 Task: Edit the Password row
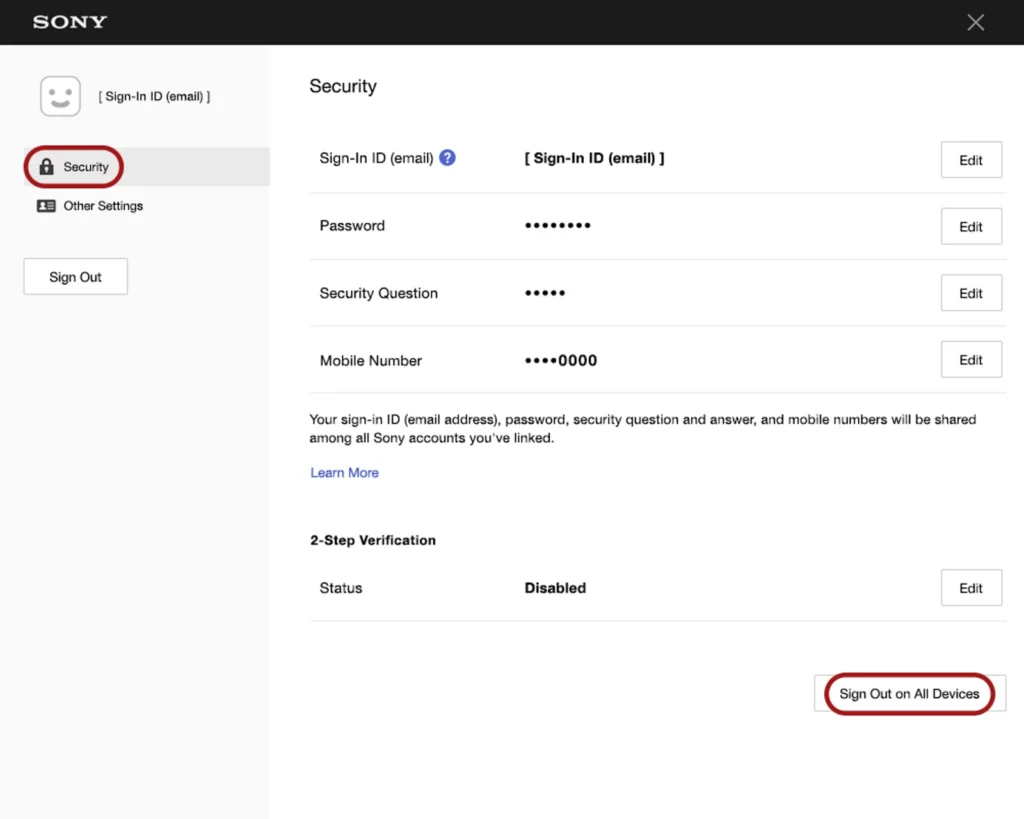coord(970,227)
